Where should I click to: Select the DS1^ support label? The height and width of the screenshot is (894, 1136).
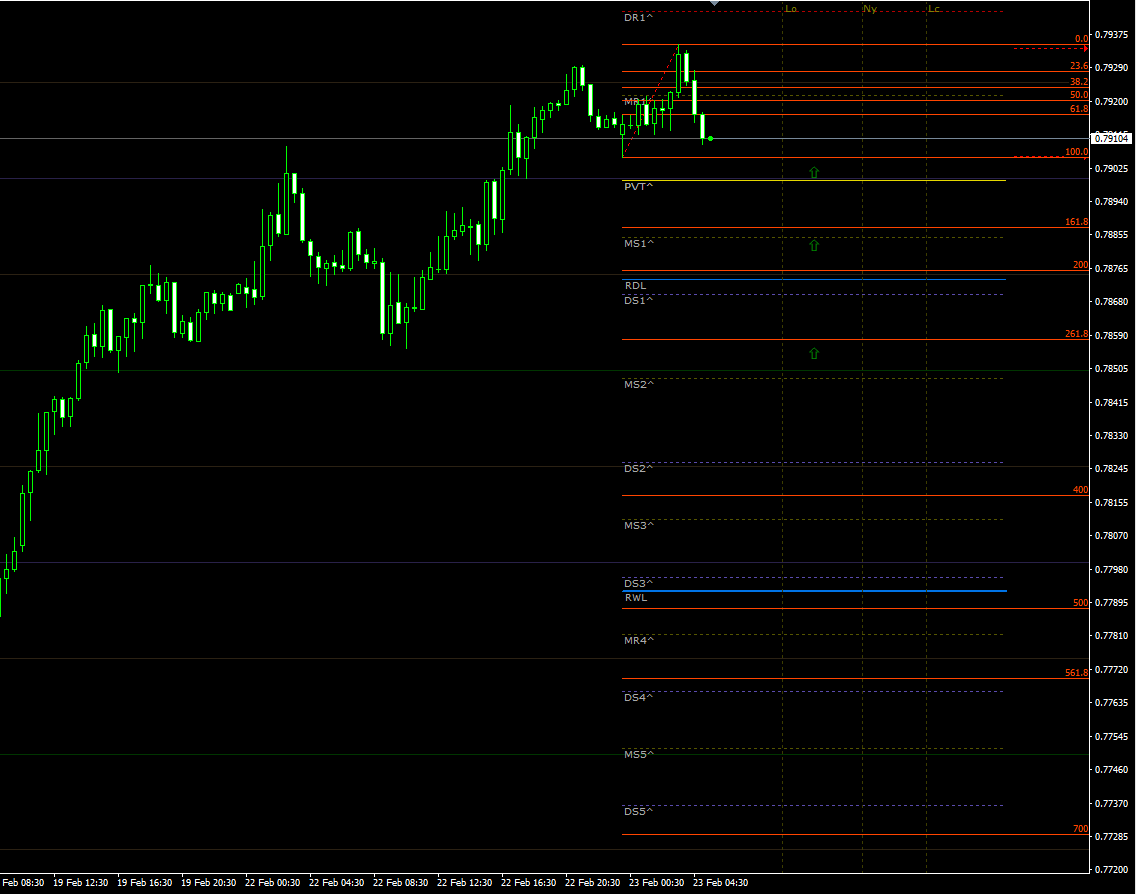click(x=638, y=300)
